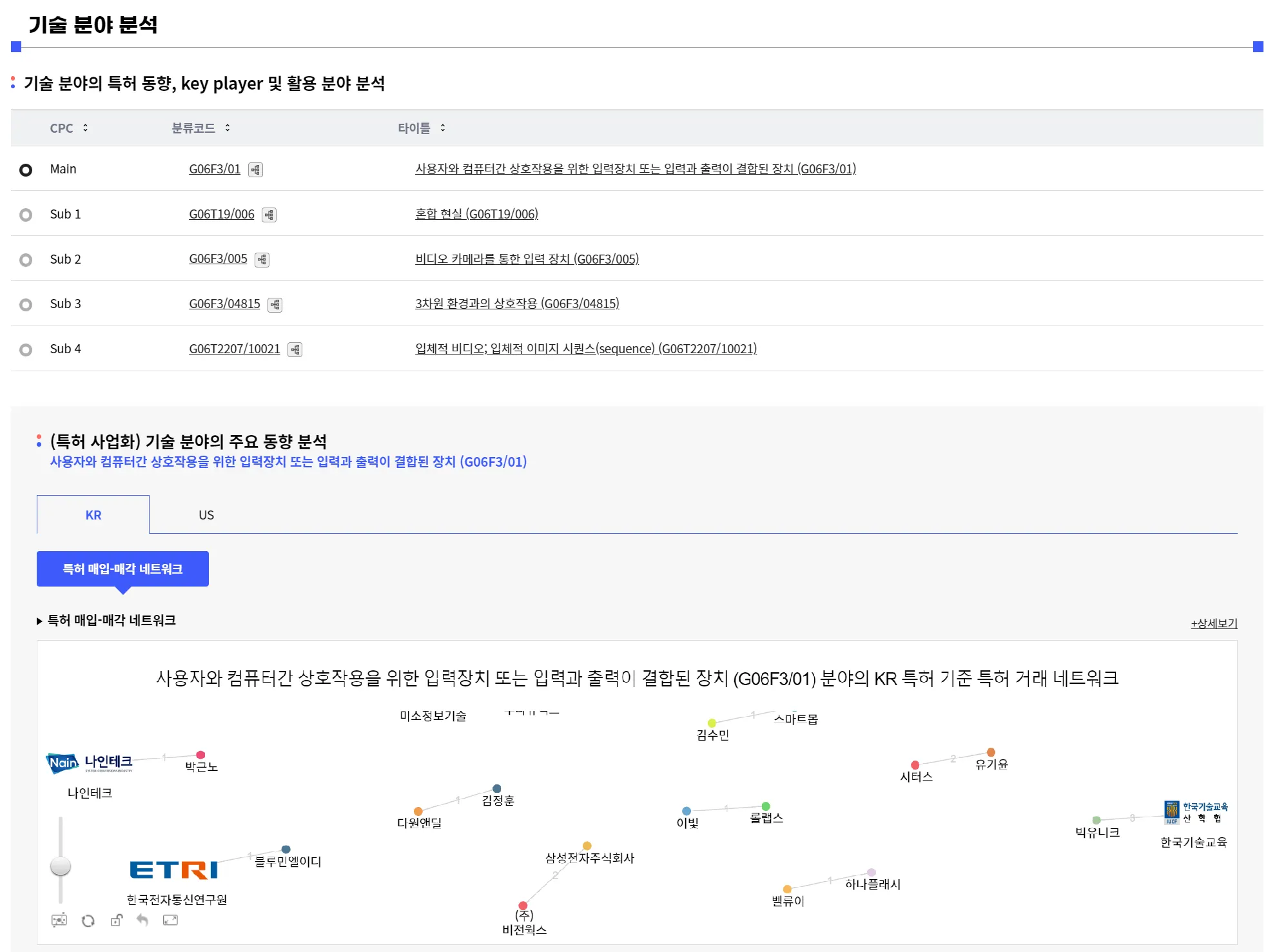Sort by 분류코드 column arrows
This screenshot has width=1277, height=952.
click(x=228, y=128)
